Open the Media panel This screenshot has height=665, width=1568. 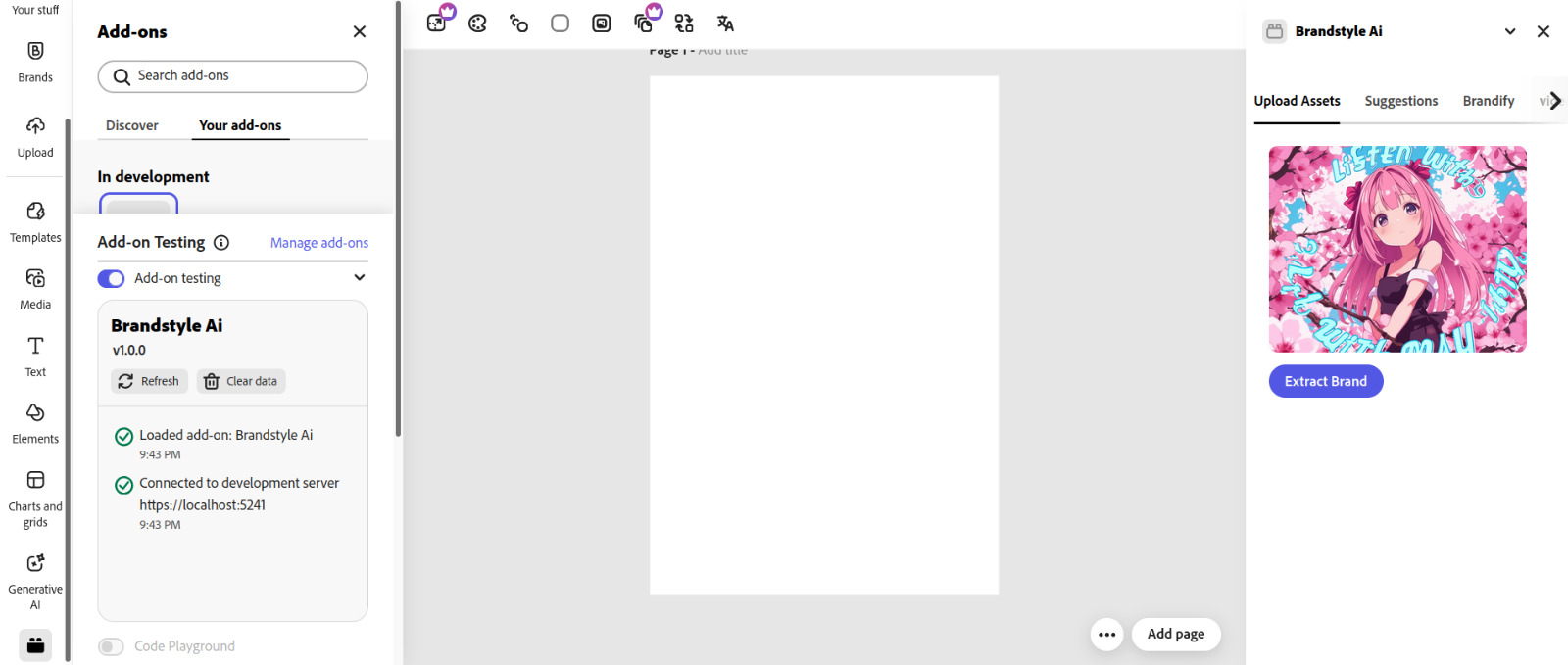point(35,289)
